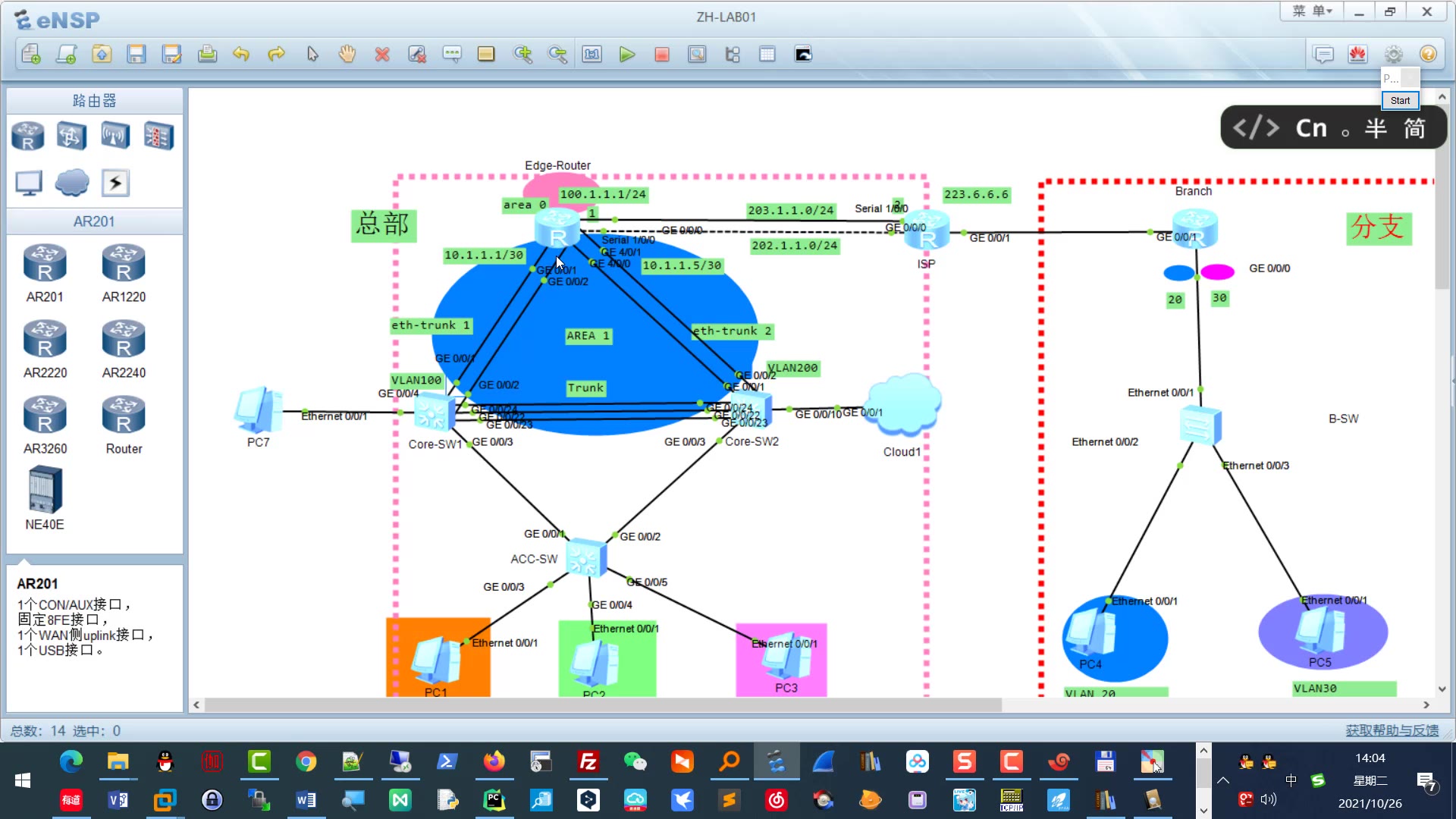This screenshot has height=819, width=1456.
Task: Click the eNSP application taskbar icon
Action: (776, 762)
